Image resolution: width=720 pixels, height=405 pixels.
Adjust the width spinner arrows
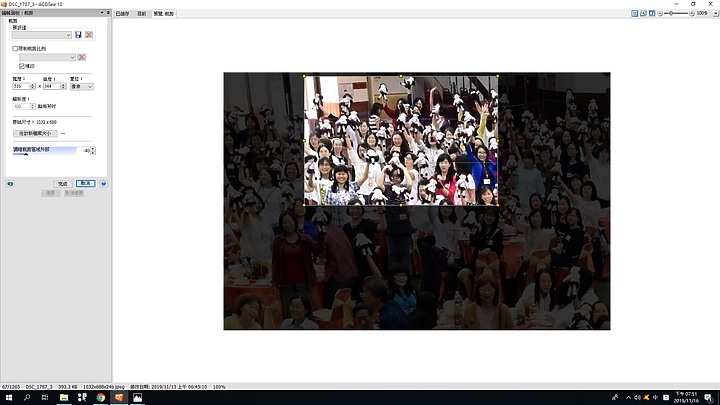pyautogui.click(x=33, y=86)
